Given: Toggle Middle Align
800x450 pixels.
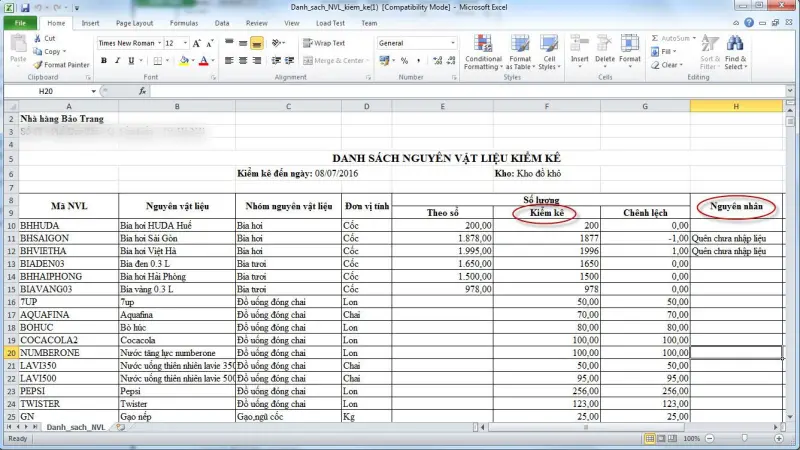Looking at the screenshot, I should click(x=243, y=43).
